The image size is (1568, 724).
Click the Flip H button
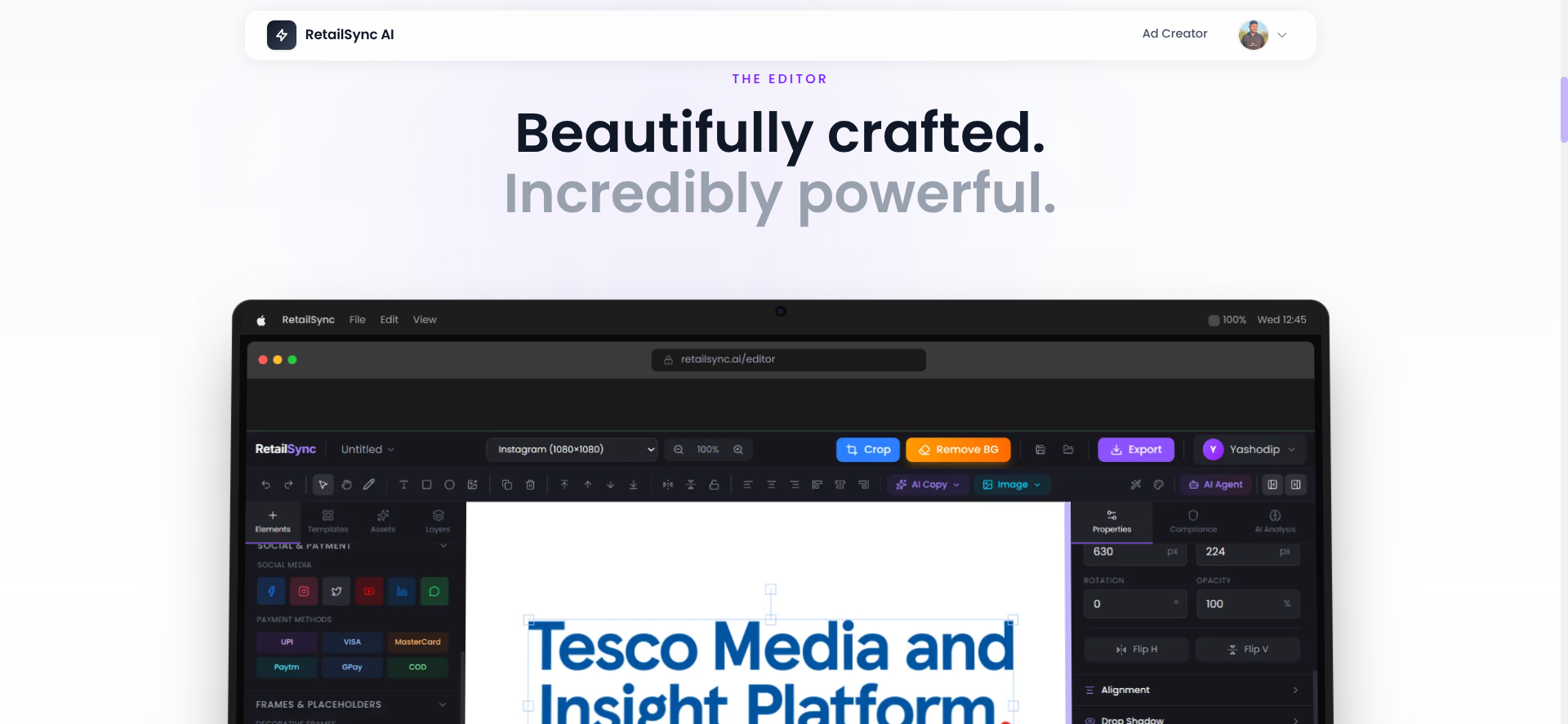tap(1136, 650)
